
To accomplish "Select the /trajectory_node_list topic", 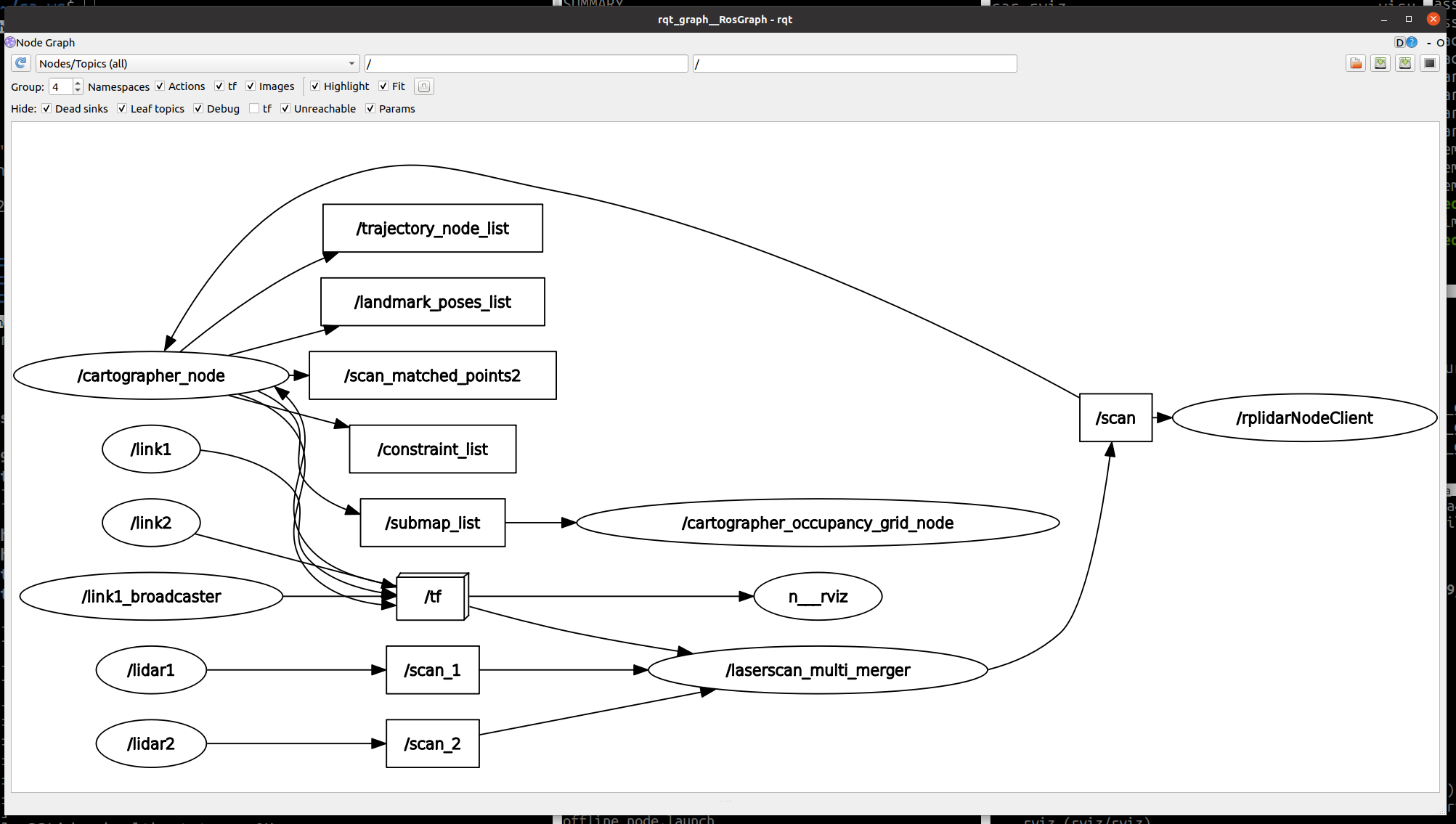I will [x=433, y=228].
